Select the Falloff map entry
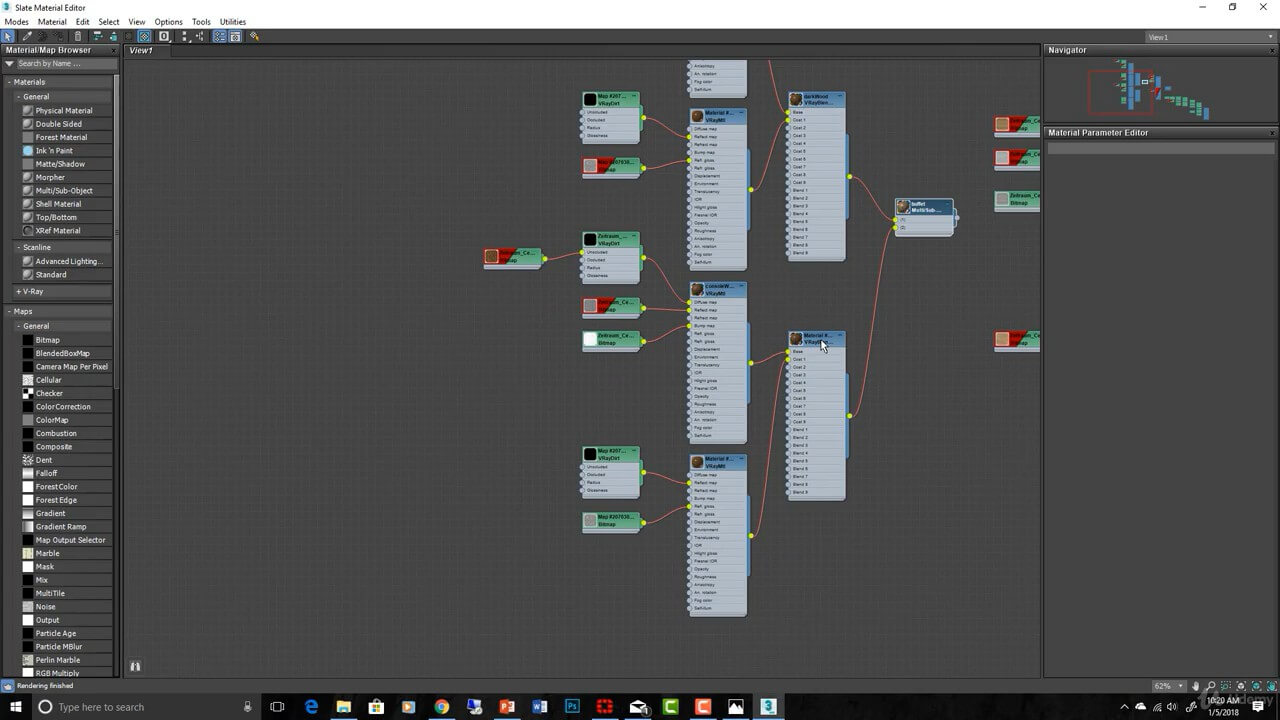Image resolution: width=1280 pixels, height=720 pixels. pos(46,473)
